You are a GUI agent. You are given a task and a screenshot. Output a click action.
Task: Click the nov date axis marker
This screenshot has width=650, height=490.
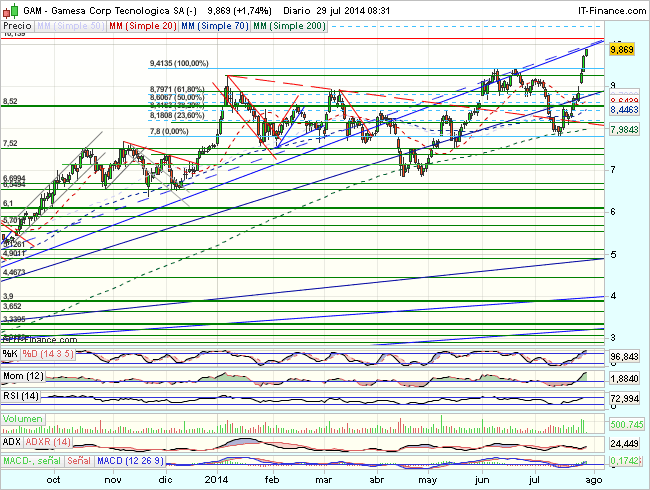click(113, 480)
